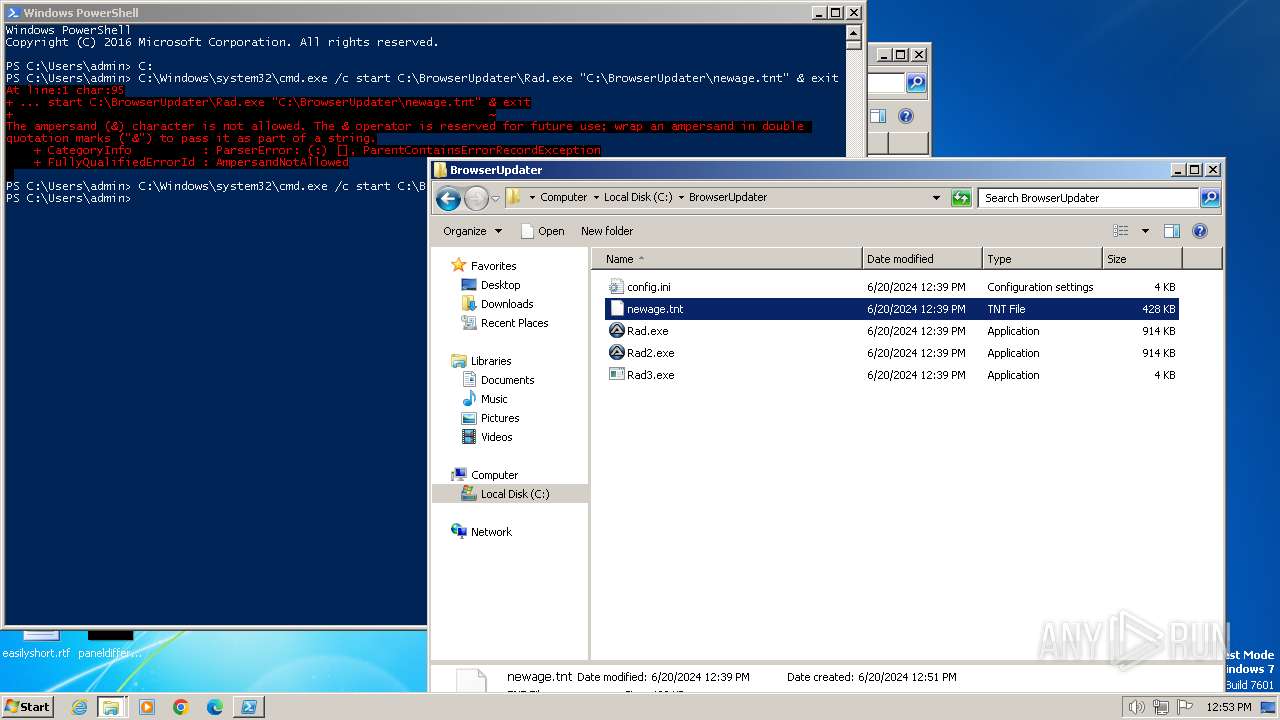Click the network tray icon
The image size is (1280, 720).
pos(1161,707)
